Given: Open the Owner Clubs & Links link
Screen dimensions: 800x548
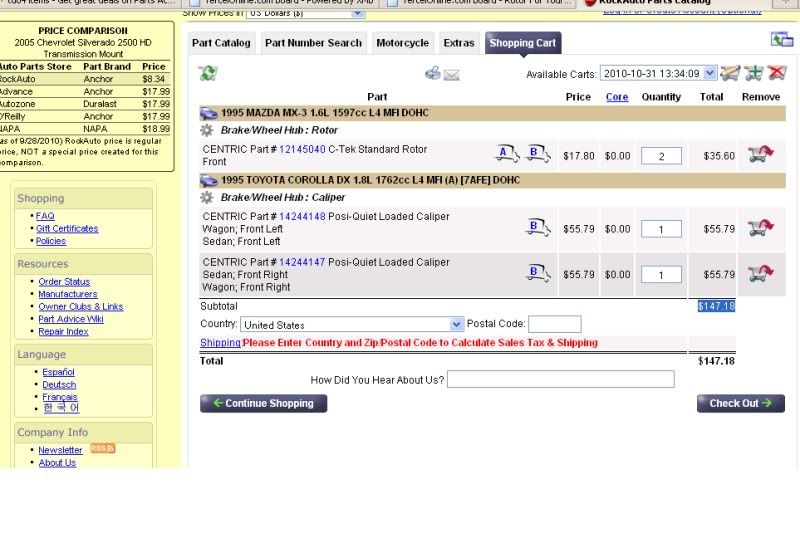Looking at the screenshot, I should pos(81,307).
